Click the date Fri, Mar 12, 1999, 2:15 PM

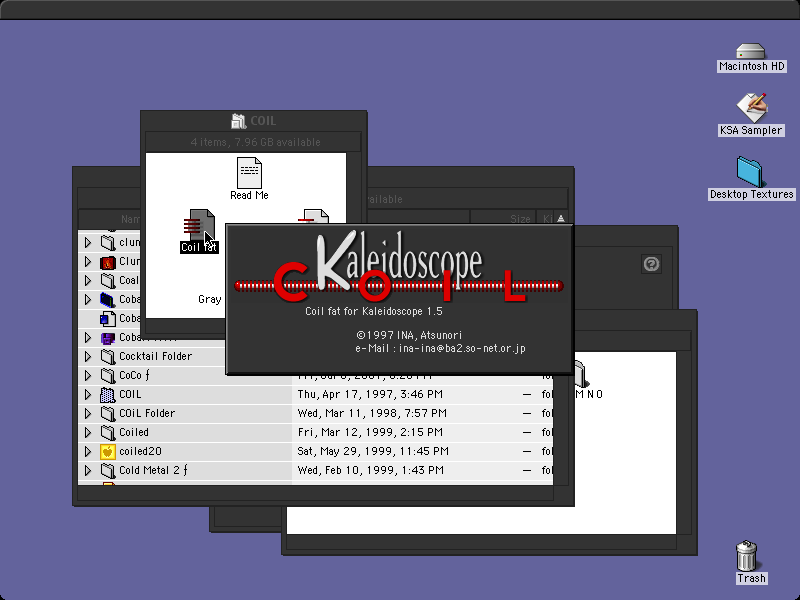(x=370, y=432)
